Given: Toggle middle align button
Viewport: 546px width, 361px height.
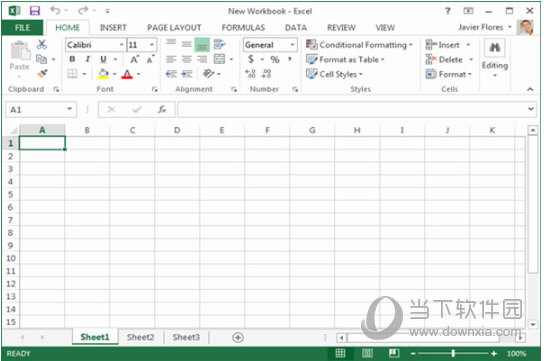Looking at the screenshot, I should tap(187, 44).
